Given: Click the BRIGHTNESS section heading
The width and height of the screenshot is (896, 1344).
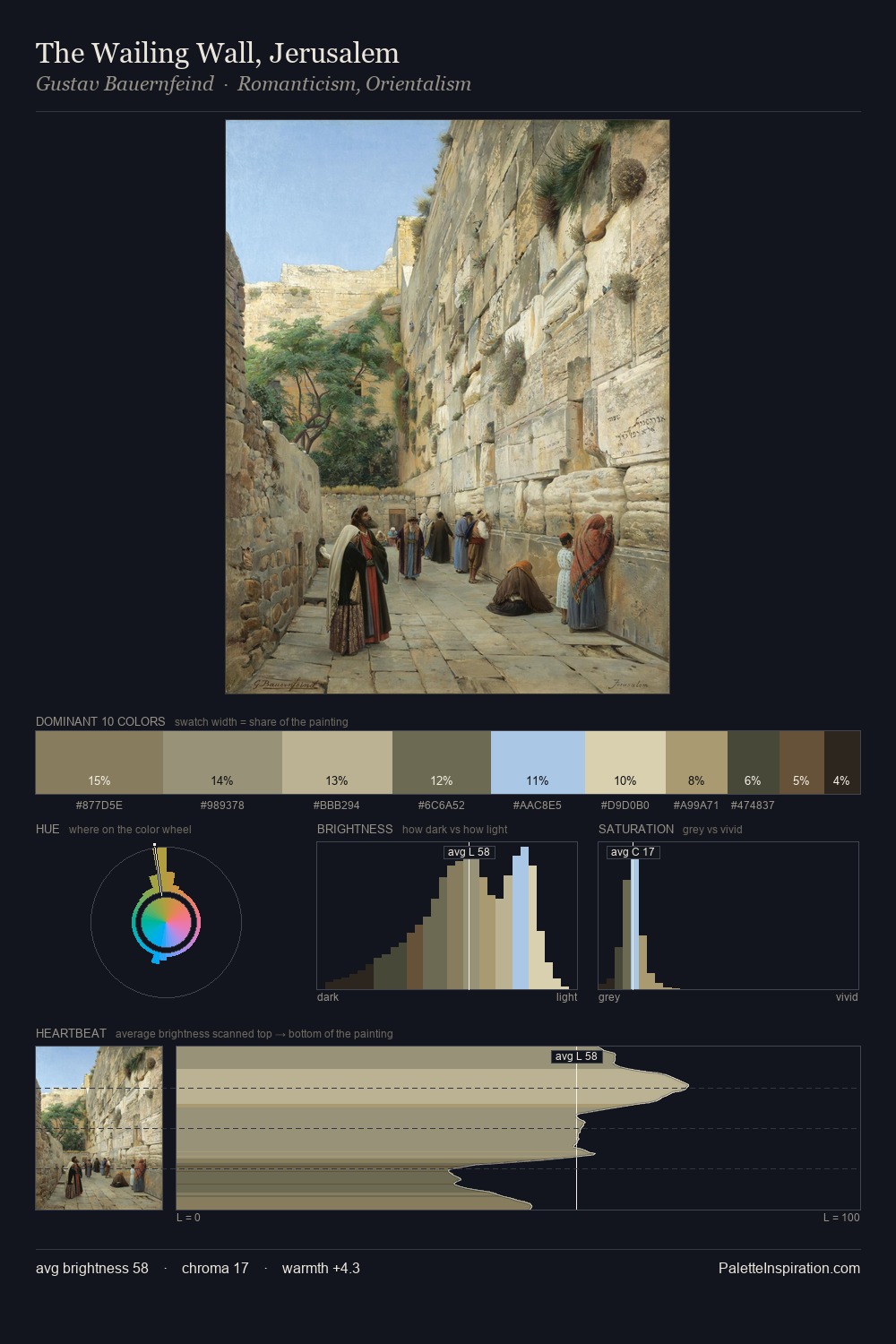Looking at the screenshot, I should click(355, 829).
